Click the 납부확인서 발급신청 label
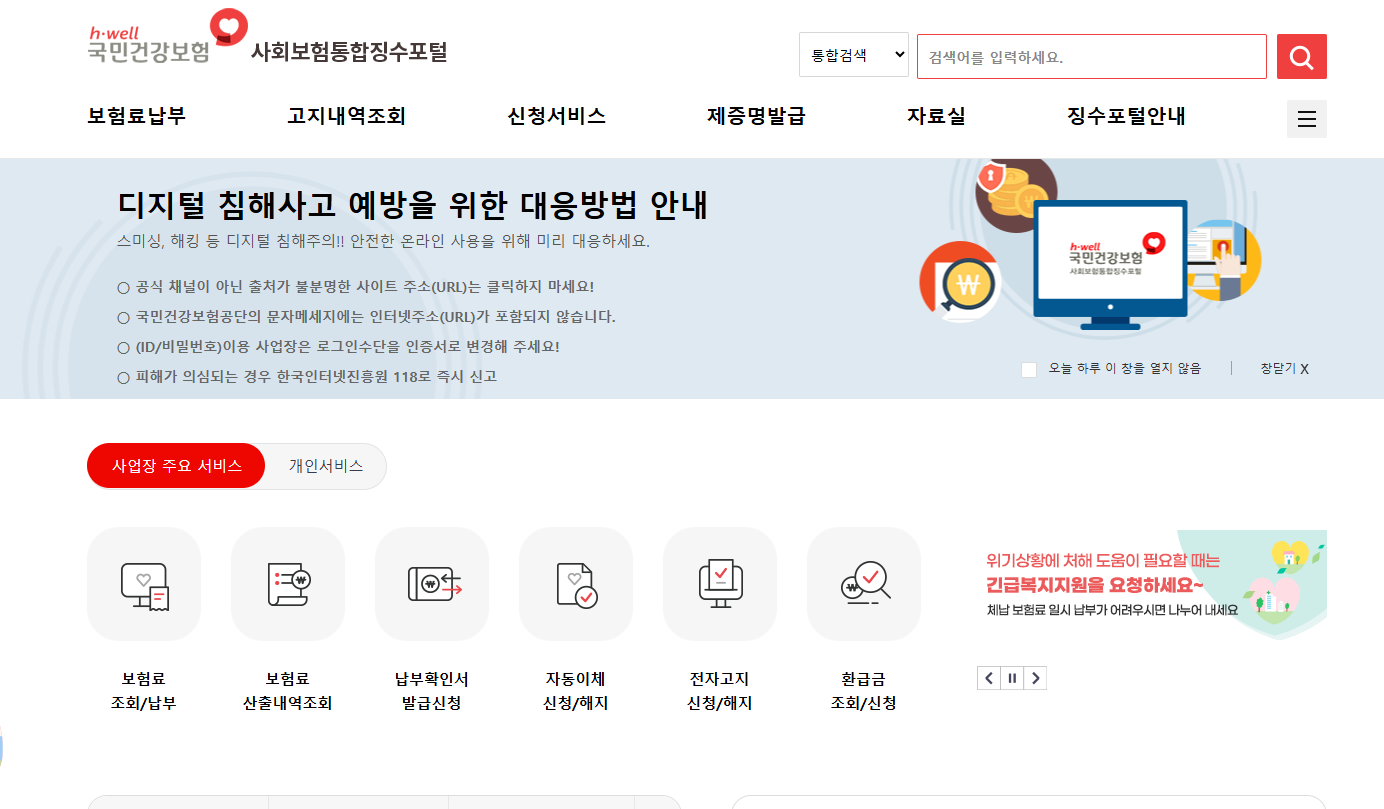Screen dimensions: 1384x809 coord(432,691)
